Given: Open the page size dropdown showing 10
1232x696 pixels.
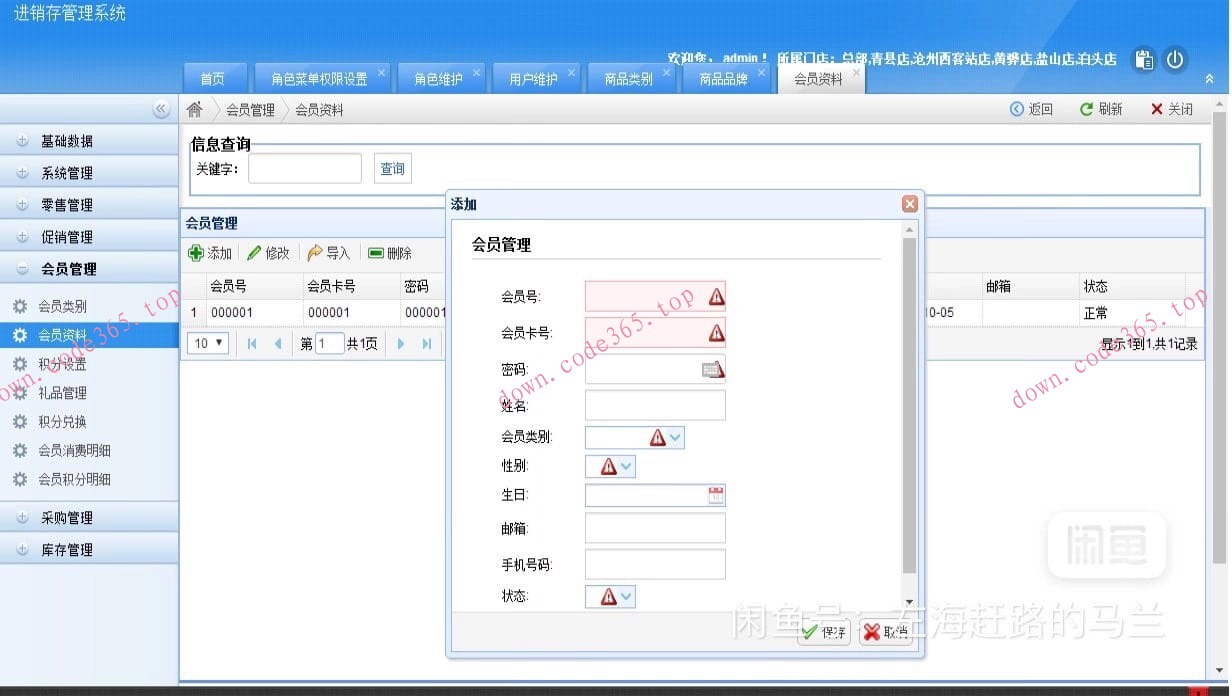Looking at the screenshot, I should 206,342.
